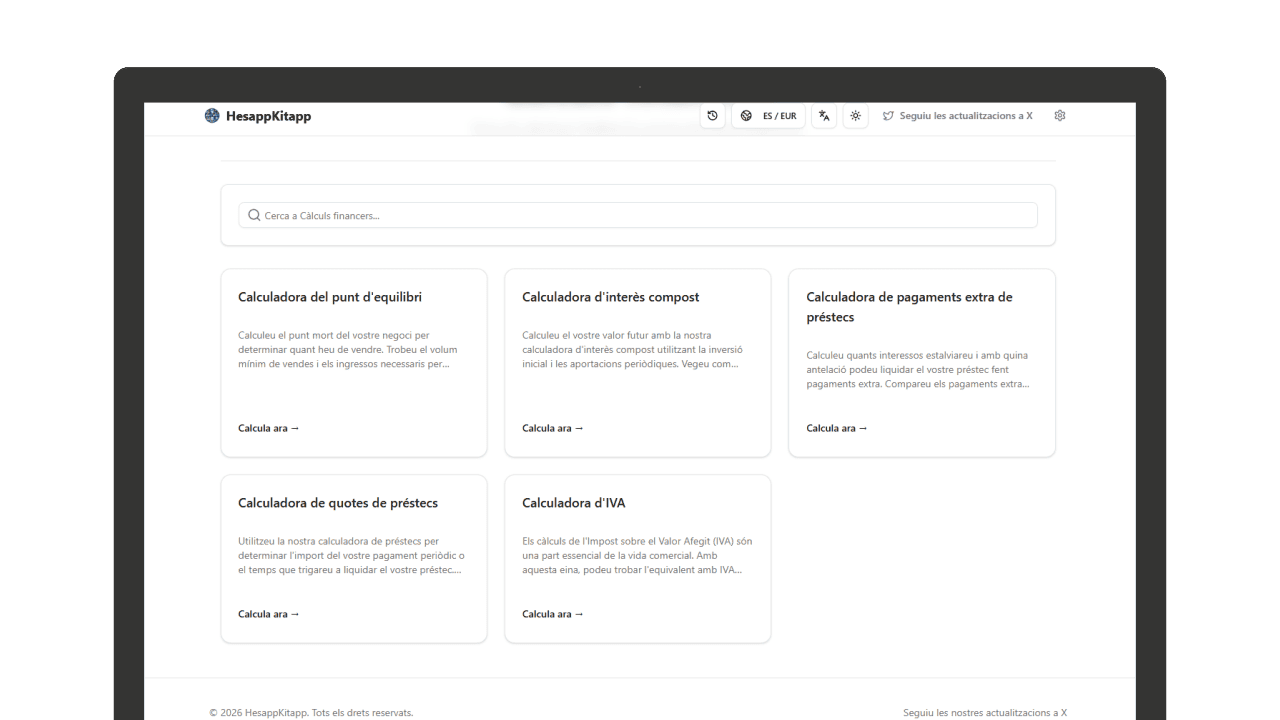Screen dimensions: 1280x720
Task: Click the Twitter bird icon in header
Action: coord(888,116)
